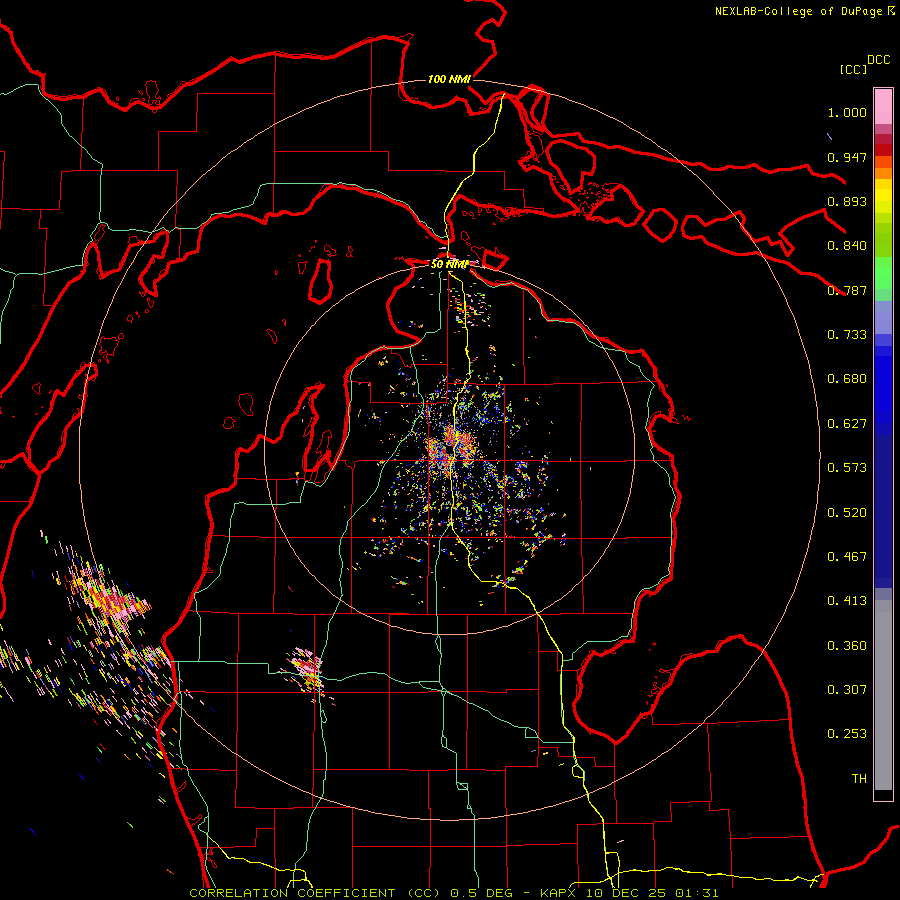This screenshot has height=900, width=900.
Task: Click the 1.000 value on color scale
Action: coord(847,112)
